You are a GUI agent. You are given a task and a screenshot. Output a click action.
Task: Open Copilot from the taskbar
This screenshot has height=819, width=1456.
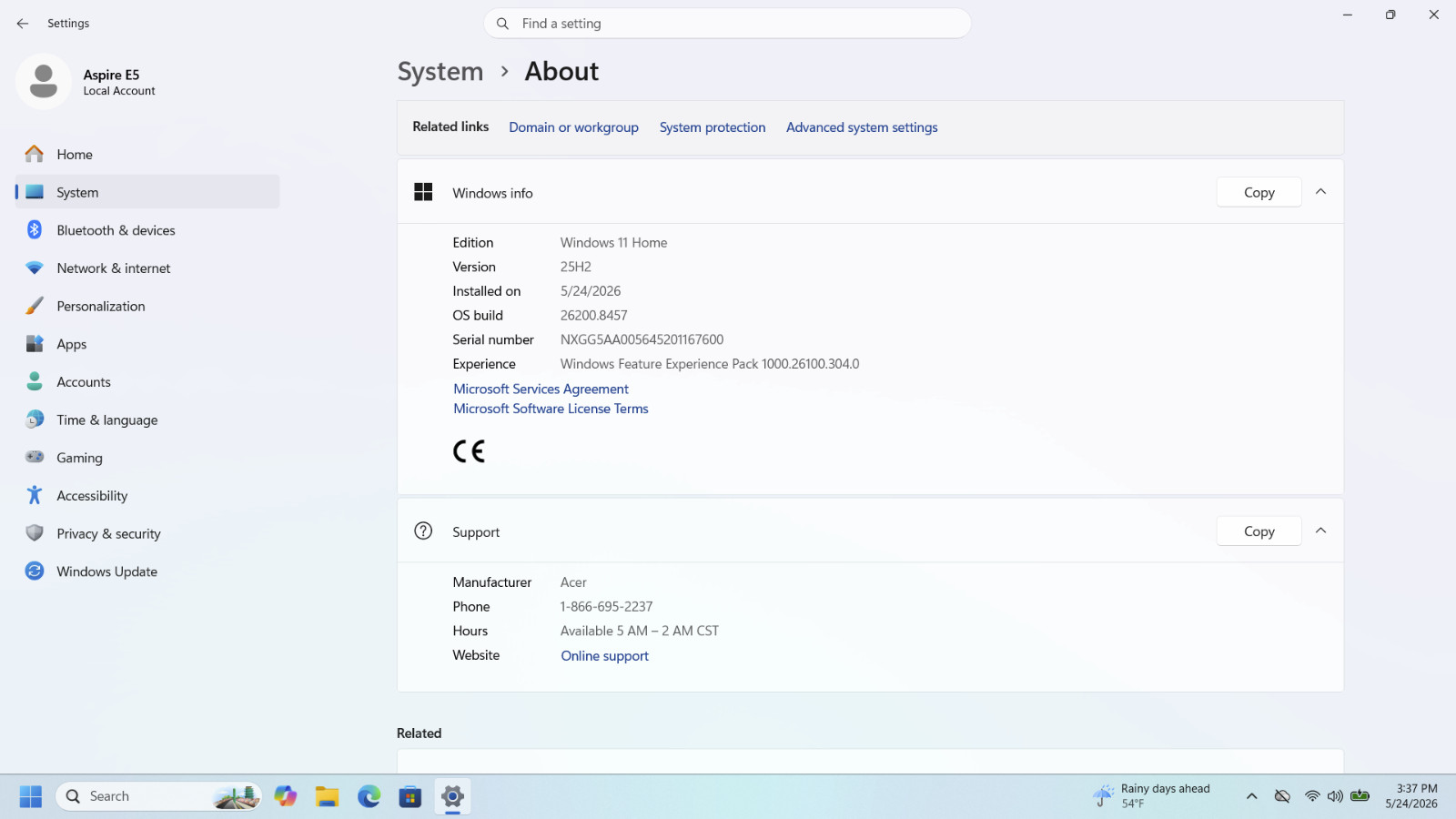coord(286,796)
